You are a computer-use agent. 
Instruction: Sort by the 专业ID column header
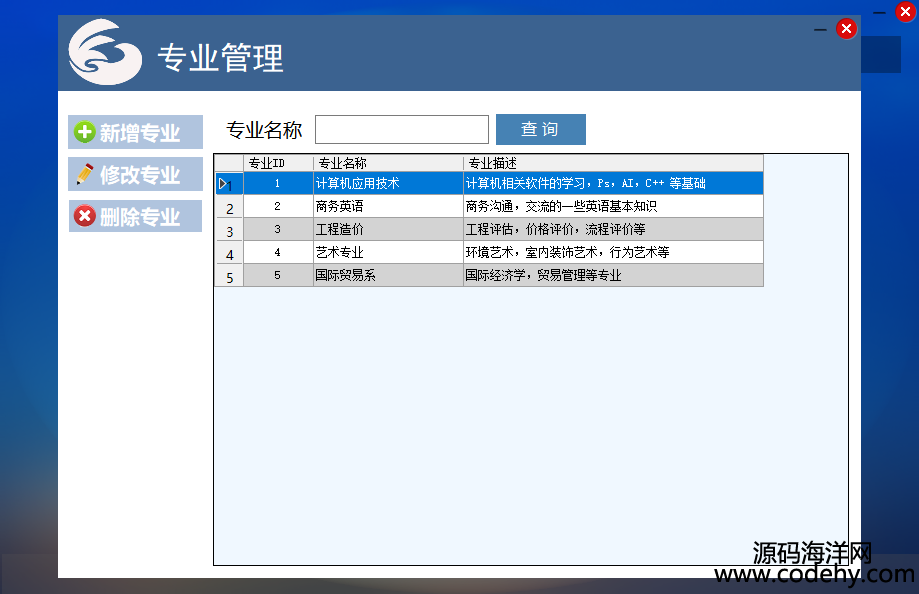278,163
